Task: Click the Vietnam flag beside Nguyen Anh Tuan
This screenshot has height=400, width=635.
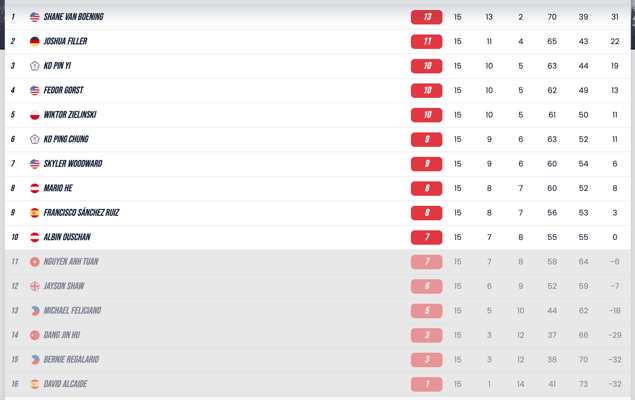Action: (x=35, y=262)
